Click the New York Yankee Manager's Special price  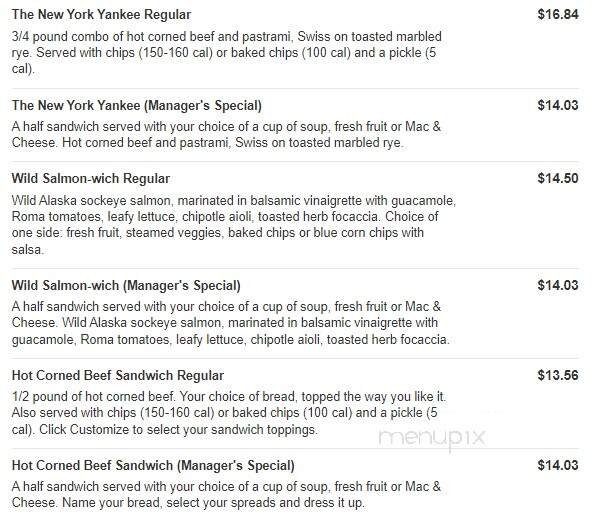pos(560,105)
